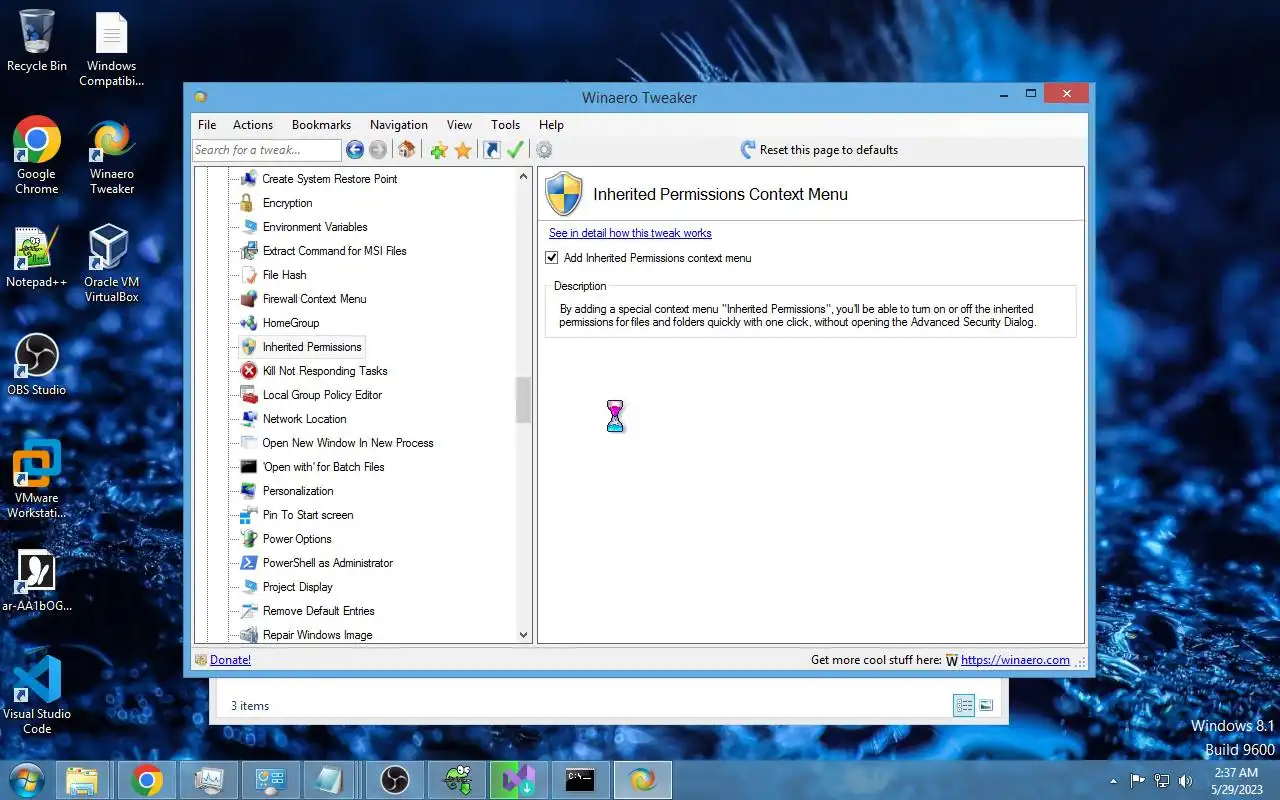Select Inherited Permissions tree item
Viewport: 1280px width, 800px height.
pos(312,347)
